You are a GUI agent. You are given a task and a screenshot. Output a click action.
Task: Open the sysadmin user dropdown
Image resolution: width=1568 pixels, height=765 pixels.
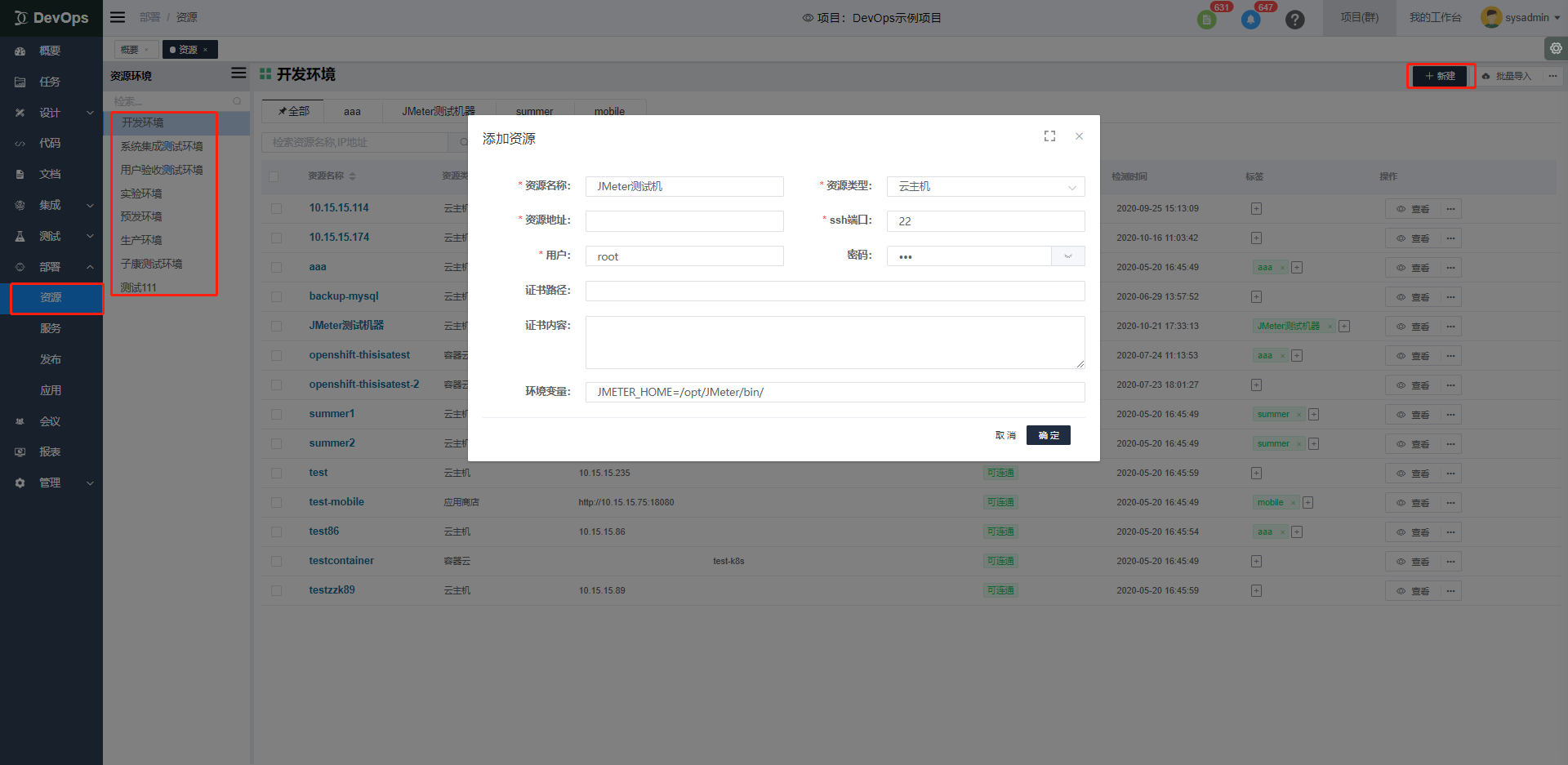coord(1521,17)
